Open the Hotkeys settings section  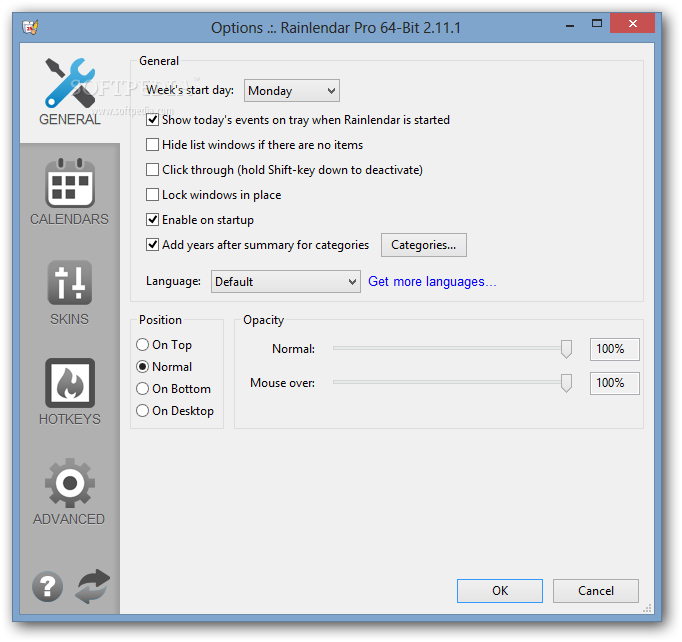pyautogui.click(x=70, y=393)
